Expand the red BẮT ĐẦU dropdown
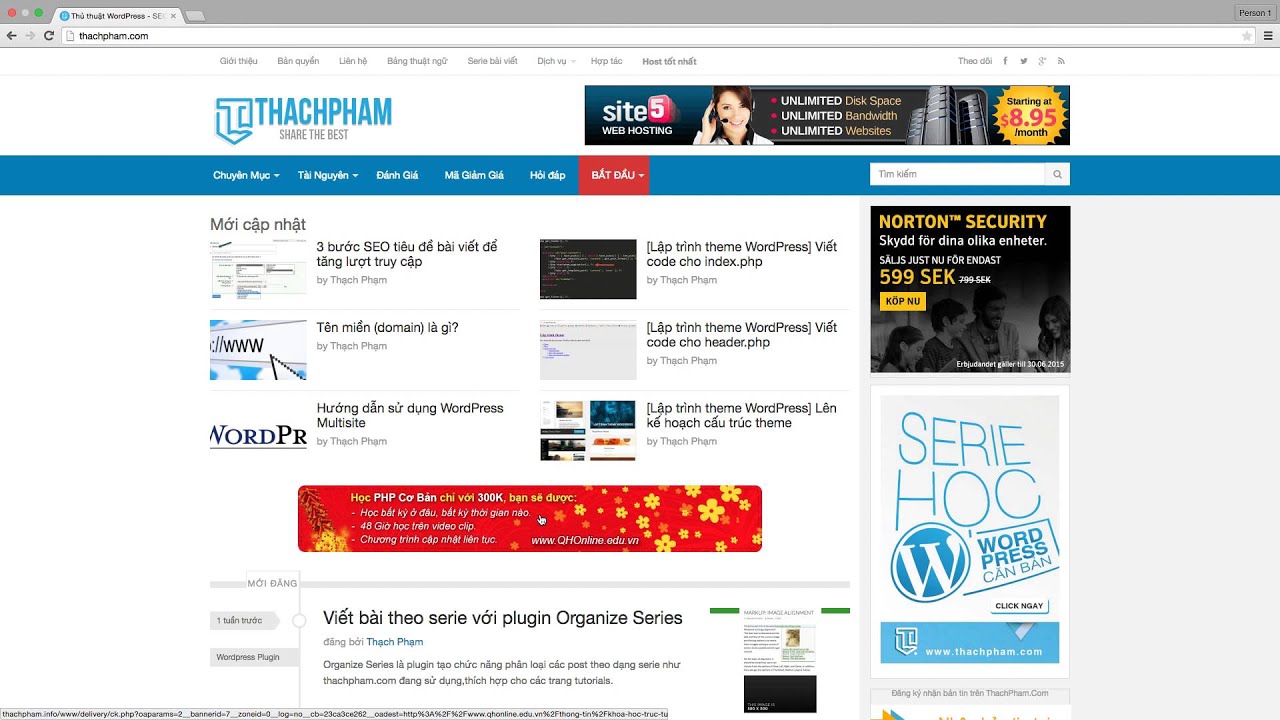The image size is (1280, 720). [614, 175]
